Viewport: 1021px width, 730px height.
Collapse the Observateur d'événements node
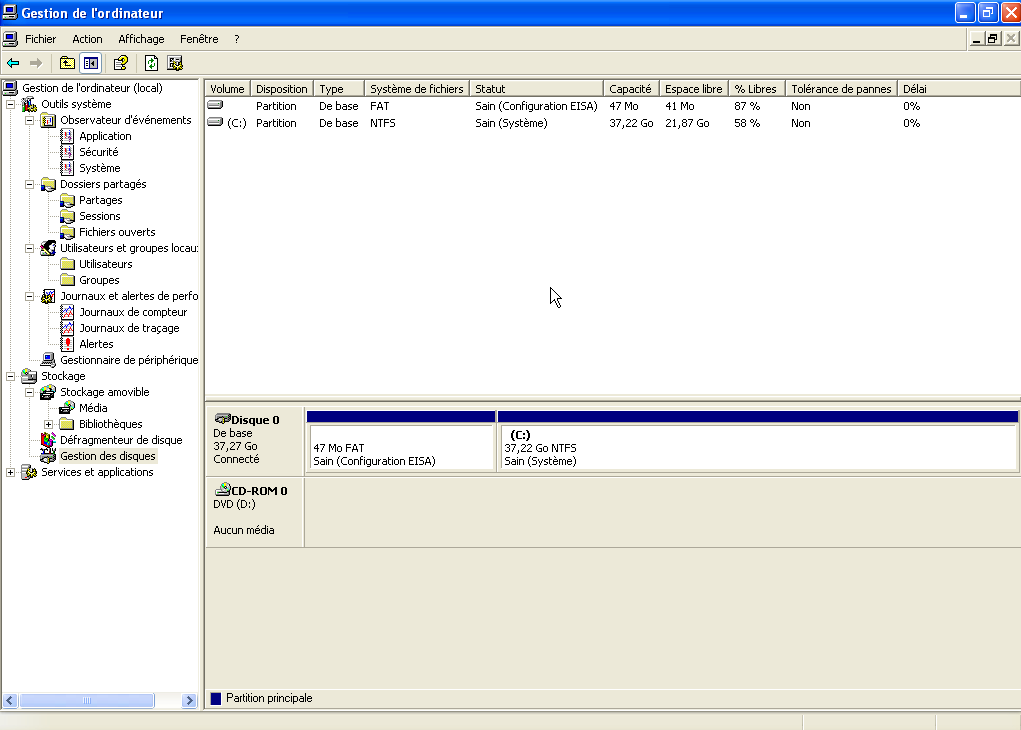tap(29, 120)
